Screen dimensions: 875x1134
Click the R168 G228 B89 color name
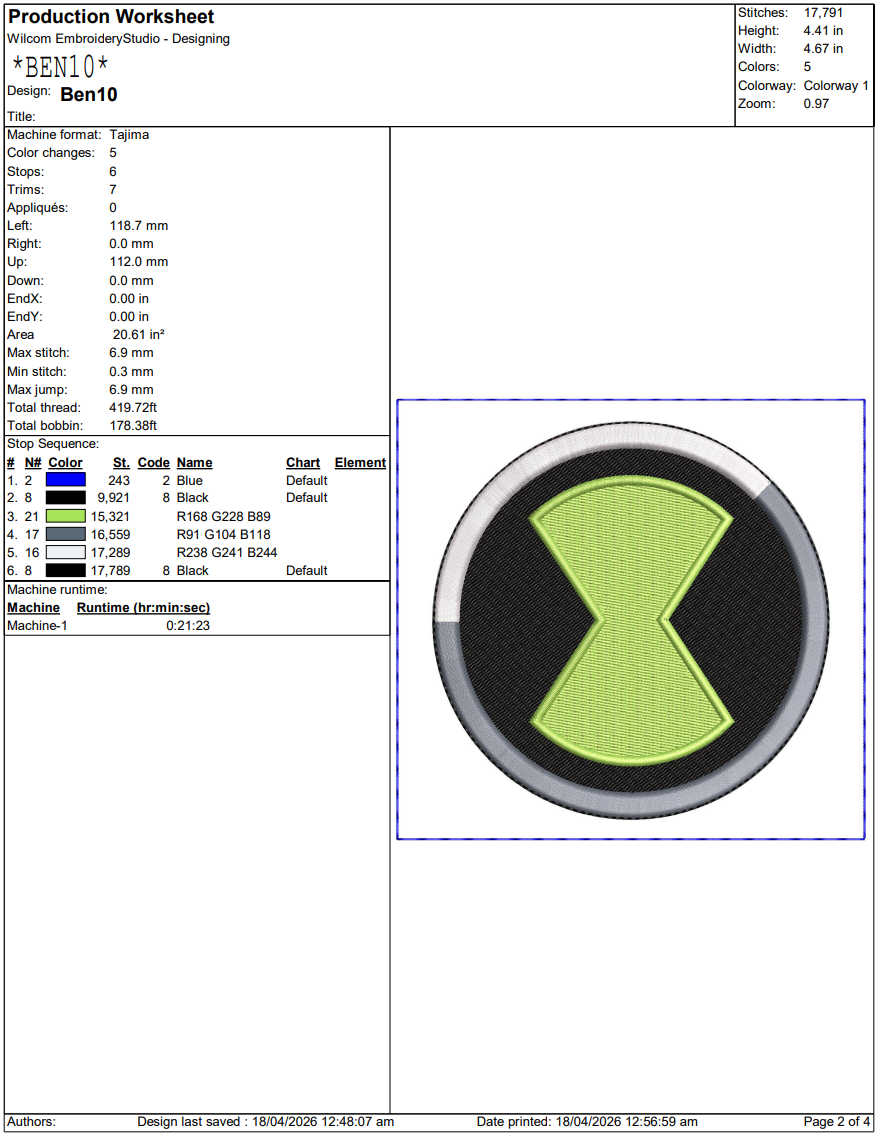(x=223, y=516)
